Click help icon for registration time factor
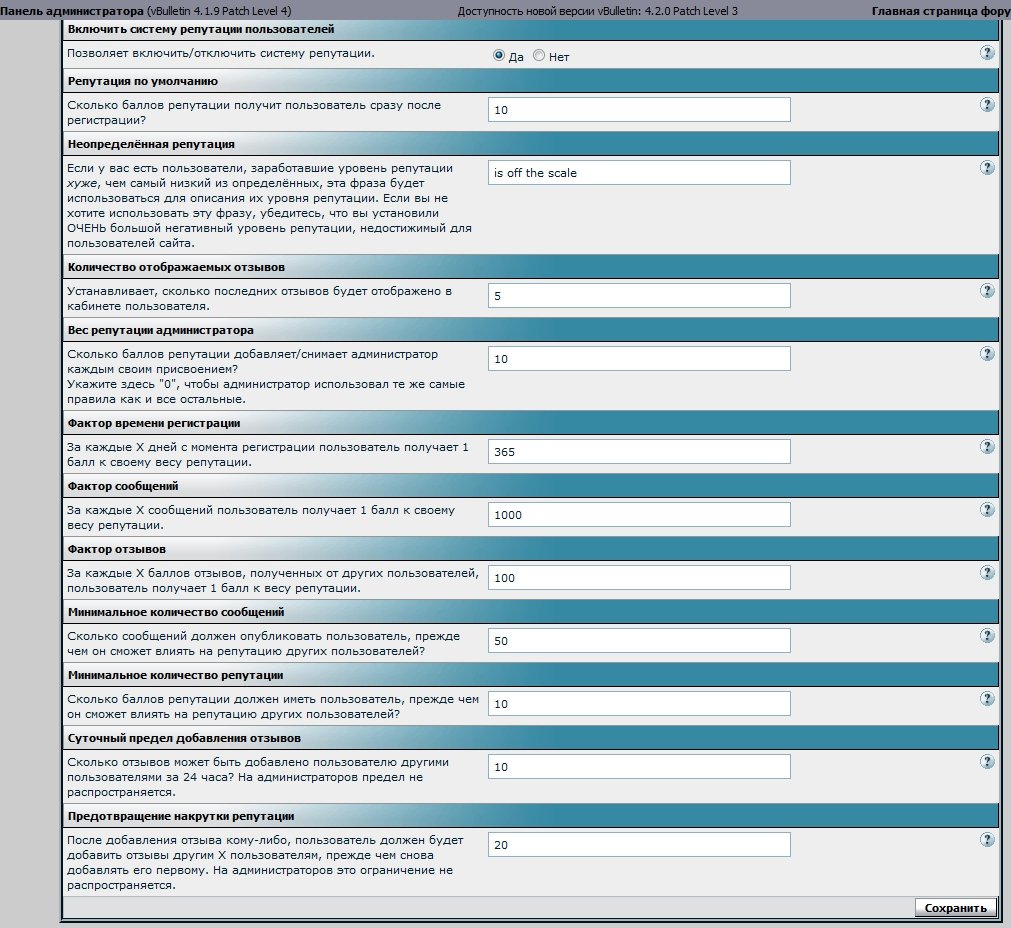The height and width of the screenshot is (928, 1011). tap(987, 447)
